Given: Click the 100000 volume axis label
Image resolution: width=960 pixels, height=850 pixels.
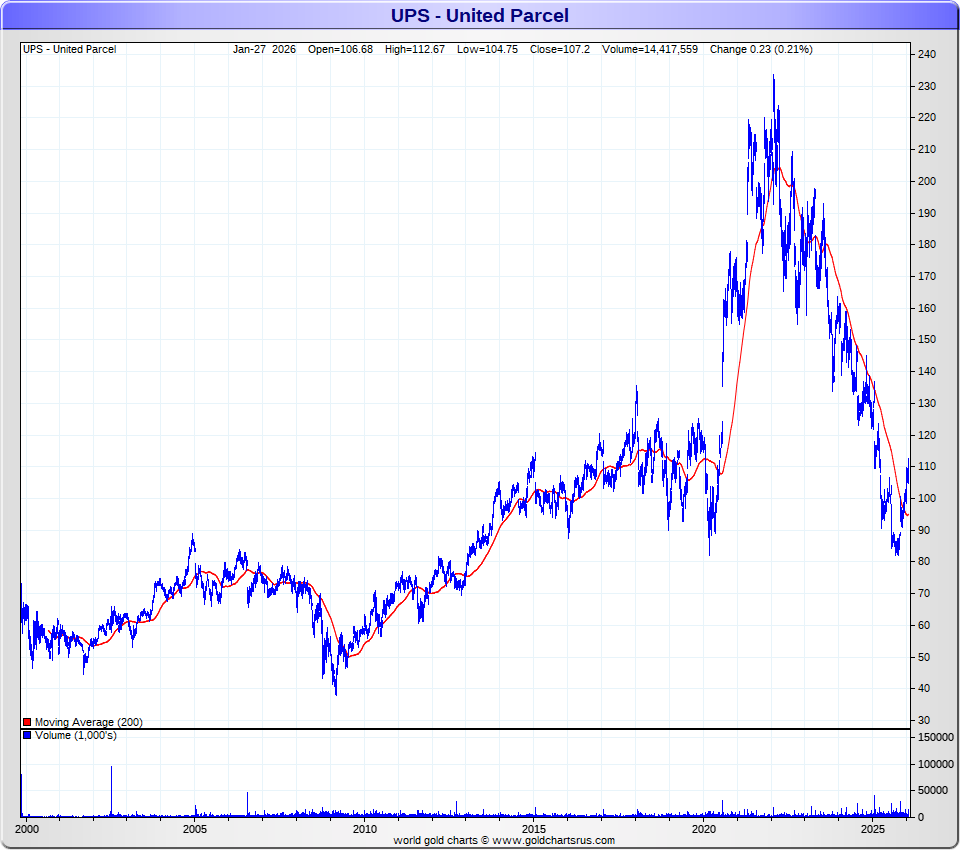Looking at the screenshot, I should [x=936, y=764].
